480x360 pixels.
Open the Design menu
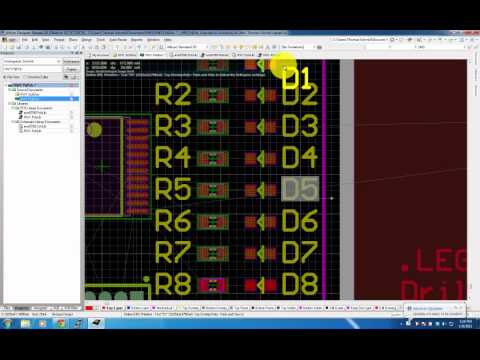coord(87,40)
